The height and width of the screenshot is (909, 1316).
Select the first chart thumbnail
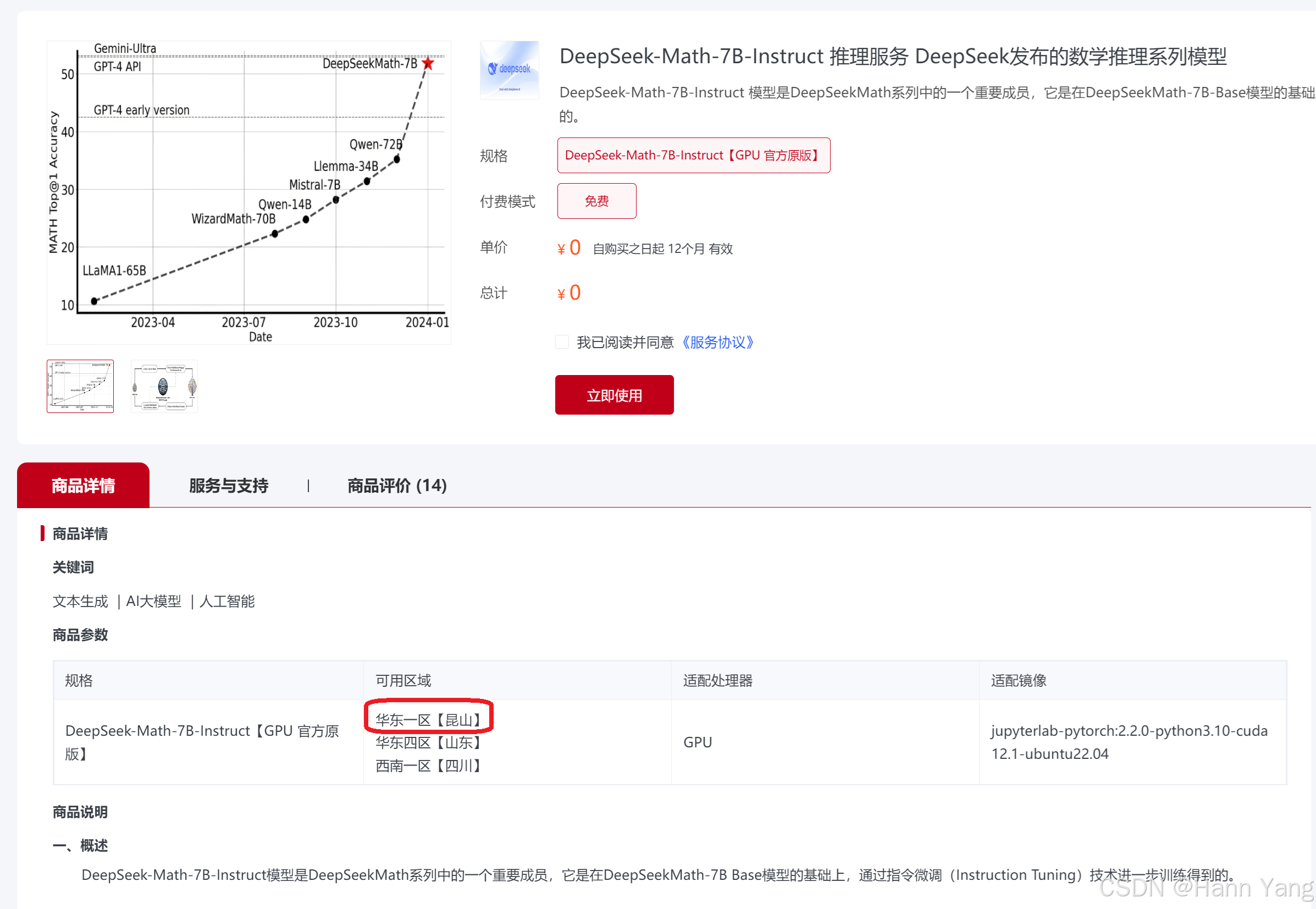pos(80,386)
